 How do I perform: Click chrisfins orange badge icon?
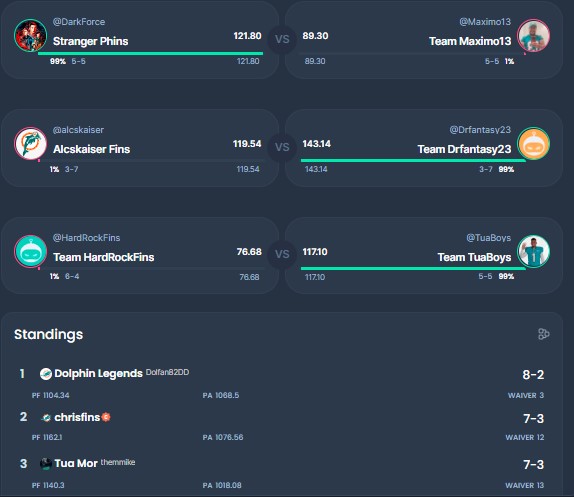click(106, 417)
